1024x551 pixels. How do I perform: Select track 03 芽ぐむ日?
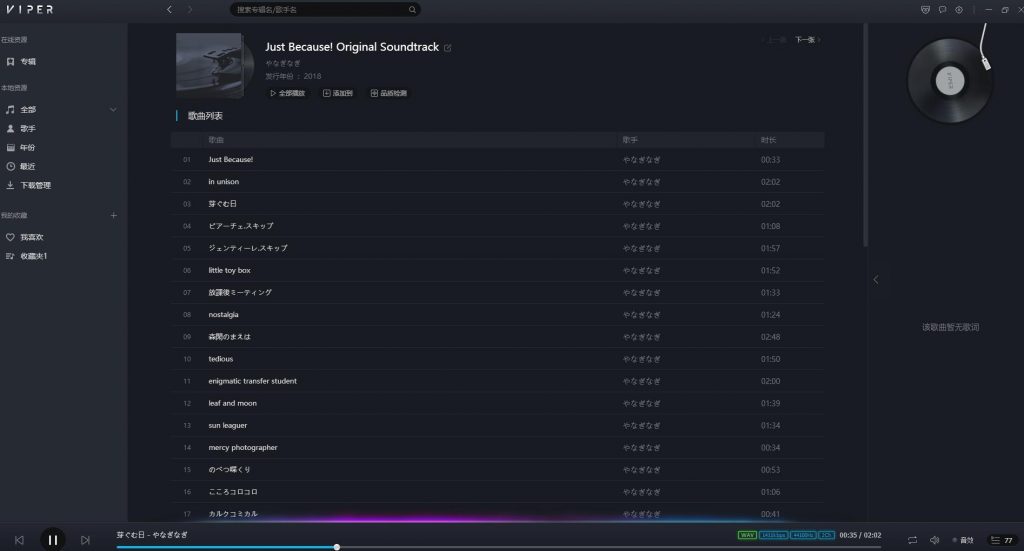[498, 204]
